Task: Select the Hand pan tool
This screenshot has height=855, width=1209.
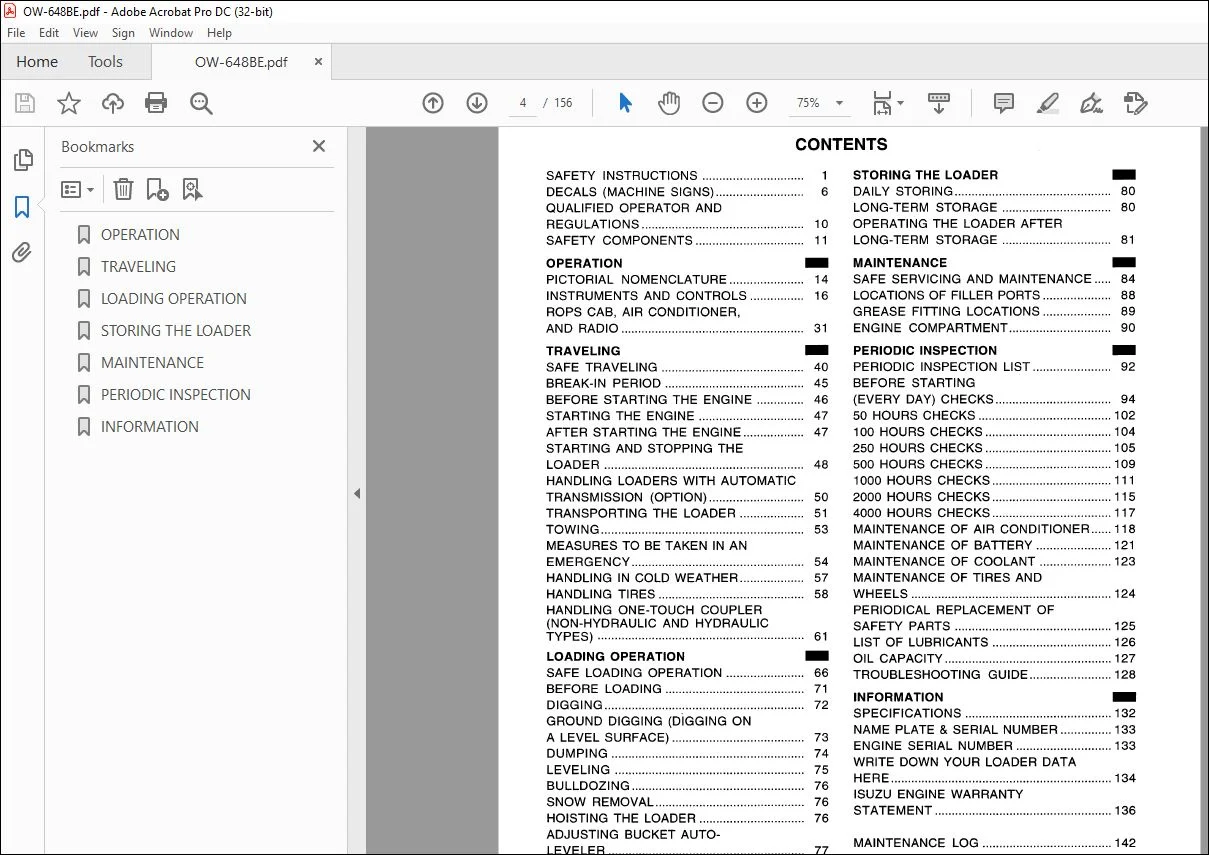Action: (669, 103)
